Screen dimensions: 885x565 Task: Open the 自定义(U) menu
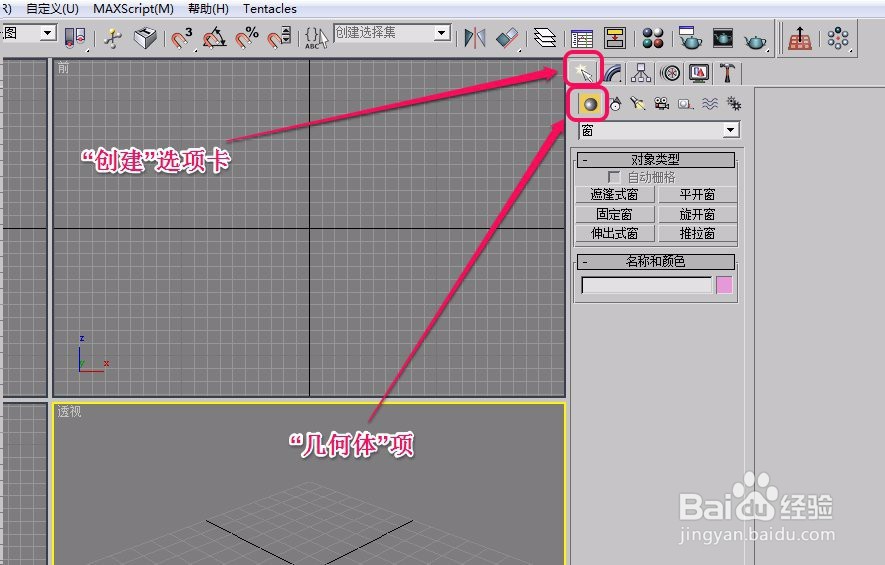[52, 9]
